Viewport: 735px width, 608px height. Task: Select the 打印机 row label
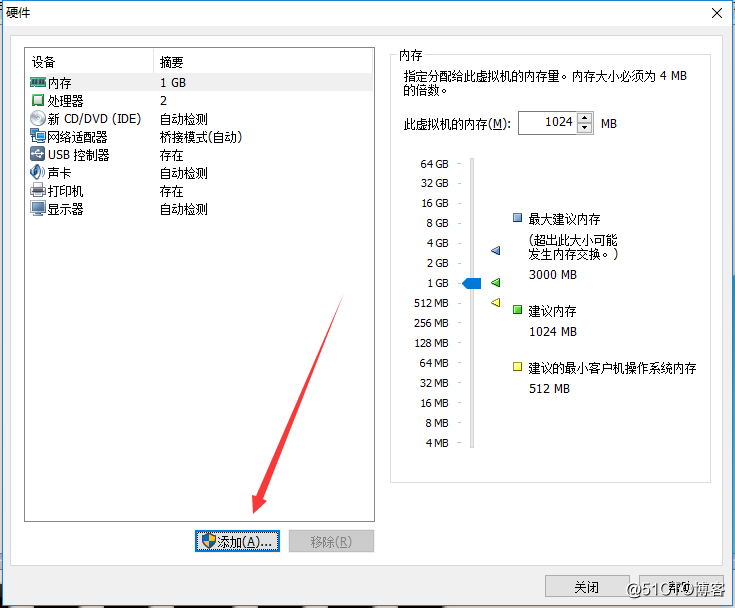pos(66,191)
